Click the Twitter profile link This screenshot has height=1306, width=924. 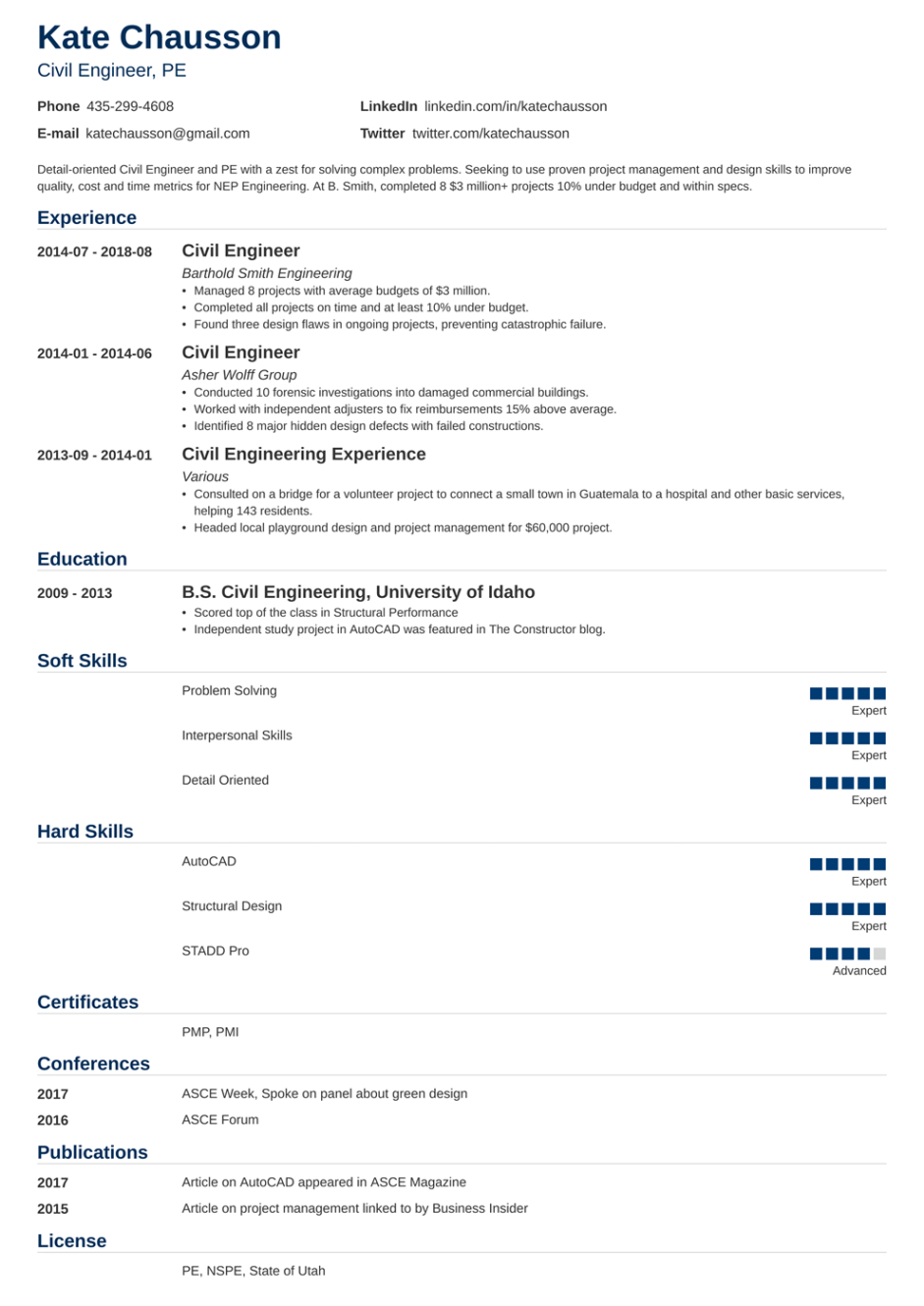490,134
